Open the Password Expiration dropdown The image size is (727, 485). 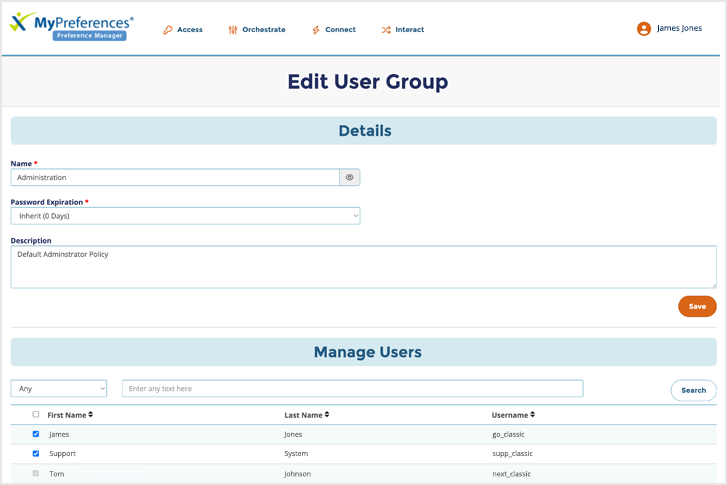185,216
